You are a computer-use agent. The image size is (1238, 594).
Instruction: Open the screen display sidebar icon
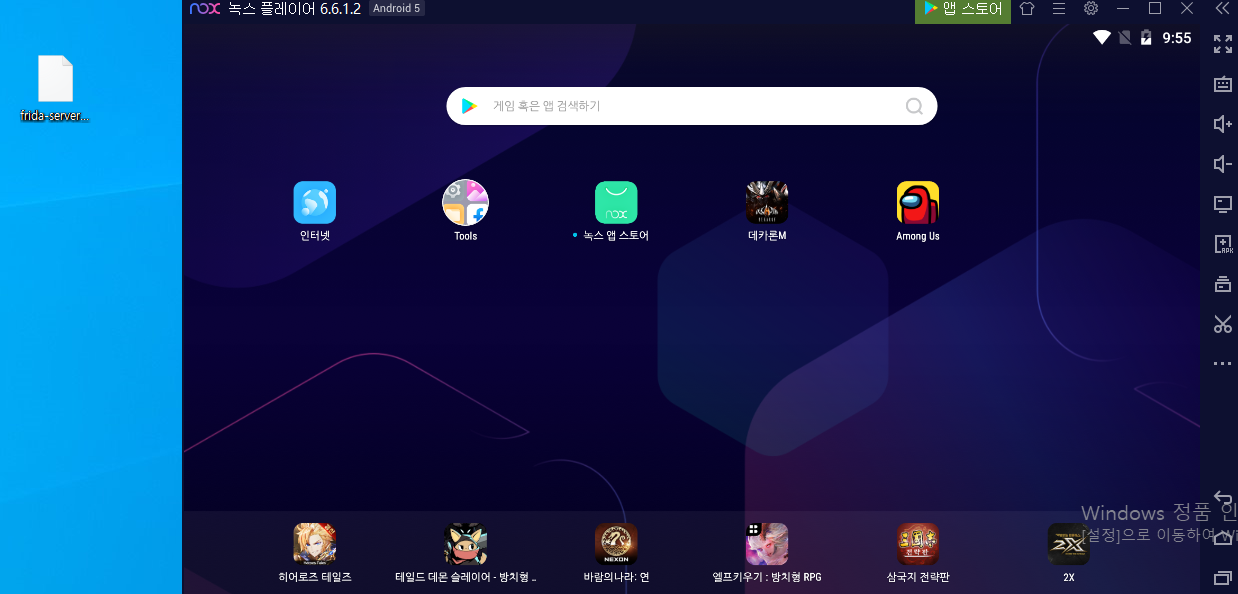(x=1222, y=204)
